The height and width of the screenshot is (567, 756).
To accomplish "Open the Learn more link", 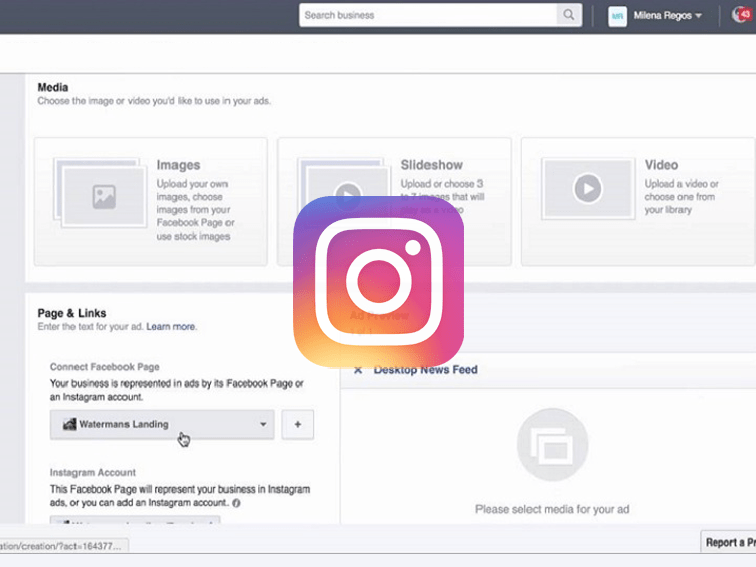I will 171,326.
